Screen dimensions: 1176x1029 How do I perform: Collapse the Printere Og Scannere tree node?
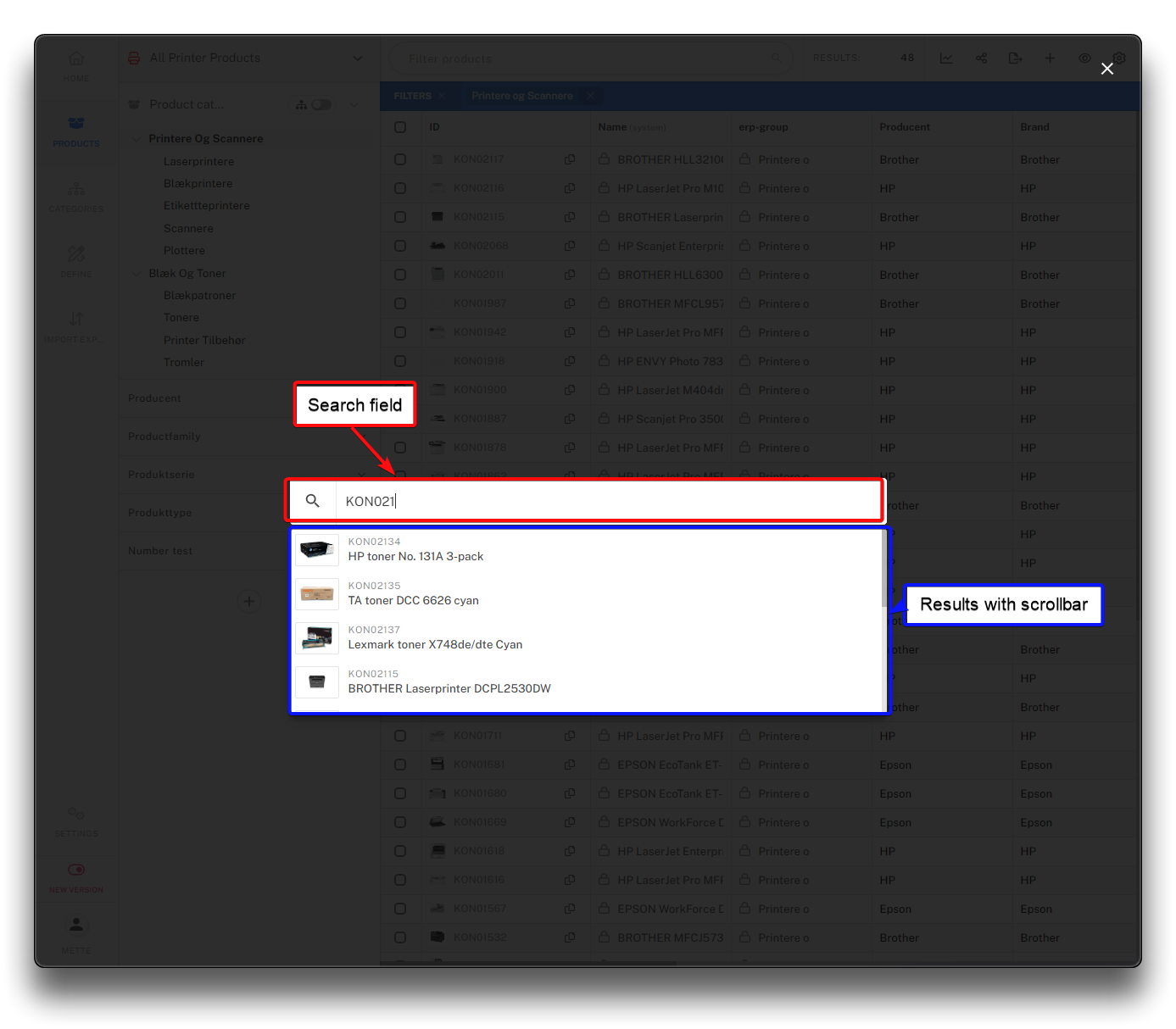point(137,139)
